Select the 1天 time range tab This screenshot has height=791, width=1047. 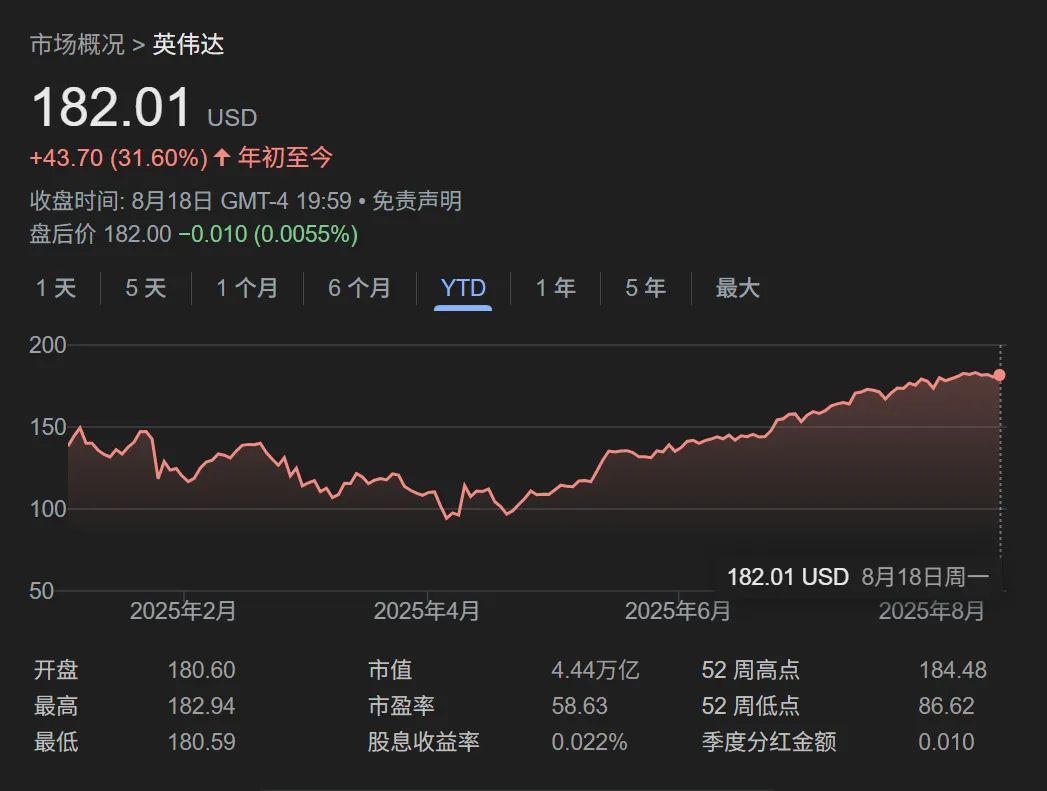point(55,289)
